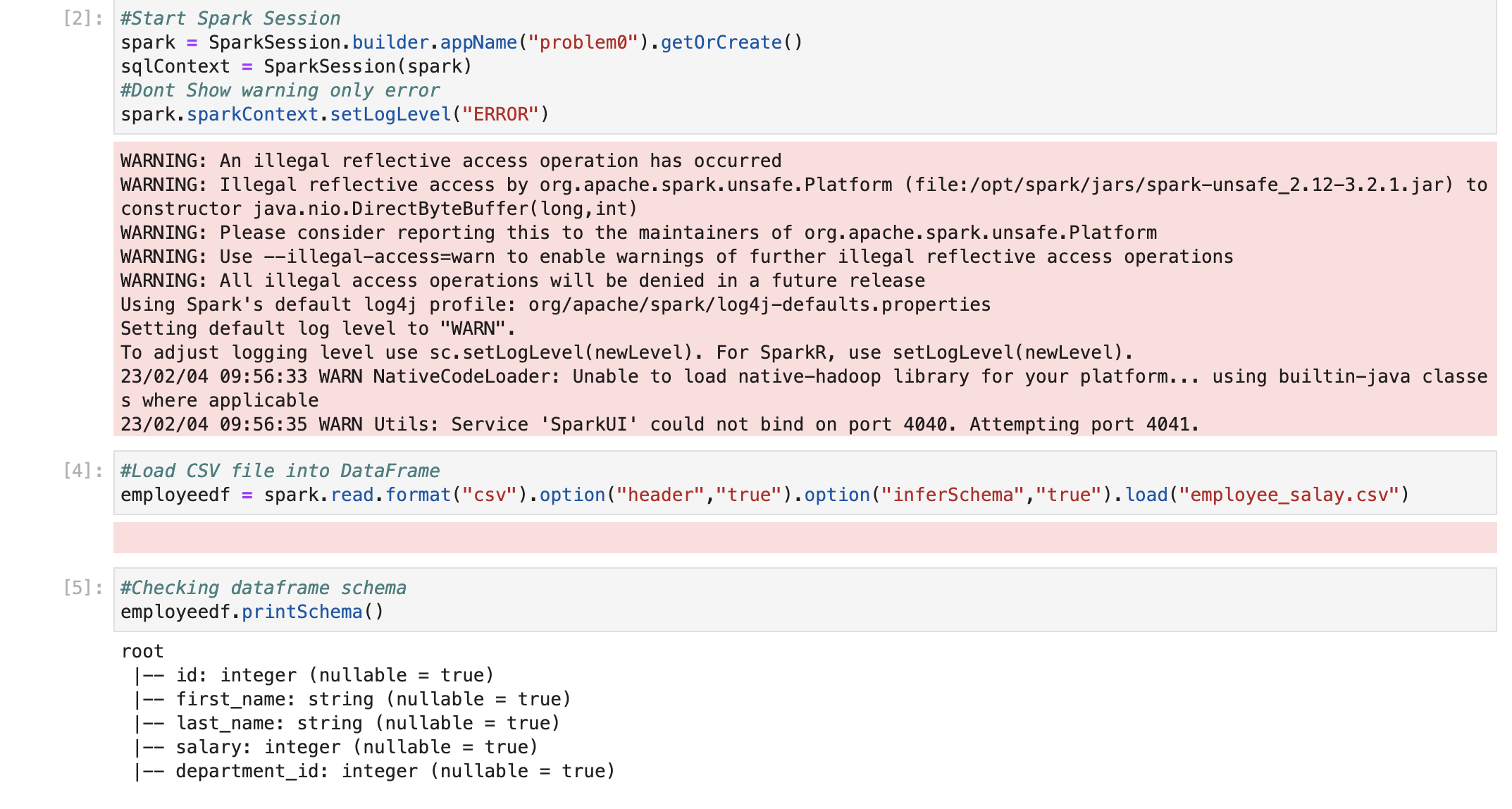Click the SparkUI port 4040 warning line
1512x809 pixels.
[659, 425]
